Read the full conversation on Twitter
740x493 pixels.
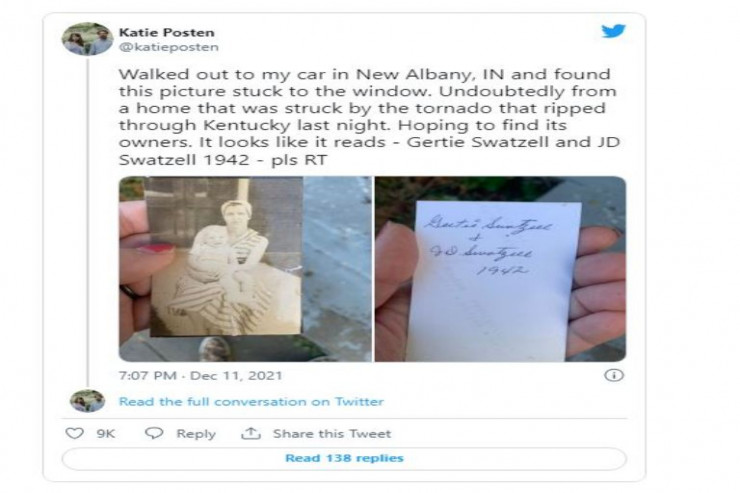(x=251, y=401)
